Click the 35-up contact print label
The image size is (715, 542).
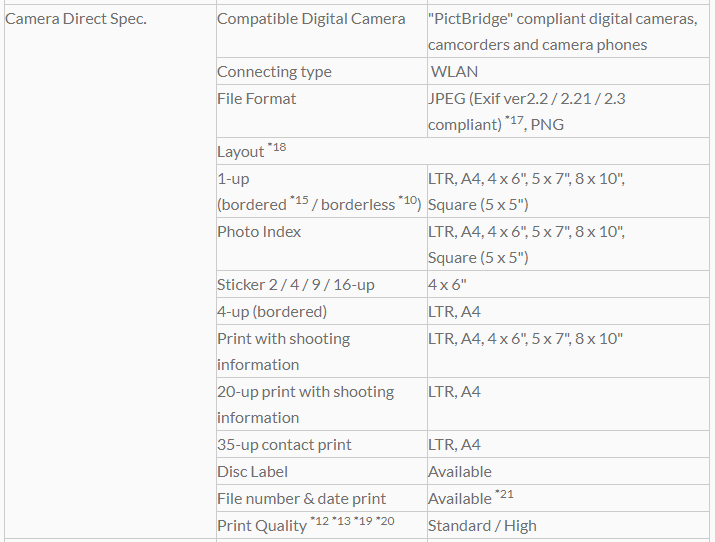point(284,445)
